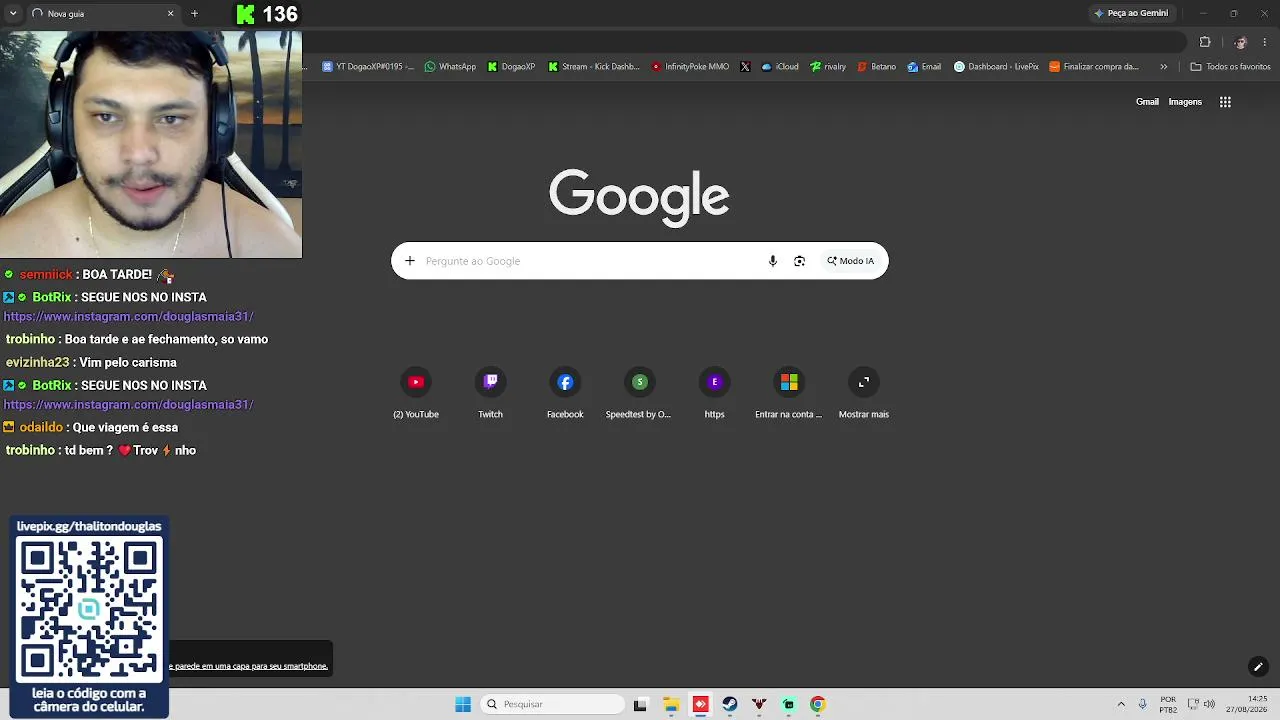The width and height of the screenshot is (1280, 720).
Task: Open the Windows Start menu
Action: pyautogui.click(x=463, y=704)
